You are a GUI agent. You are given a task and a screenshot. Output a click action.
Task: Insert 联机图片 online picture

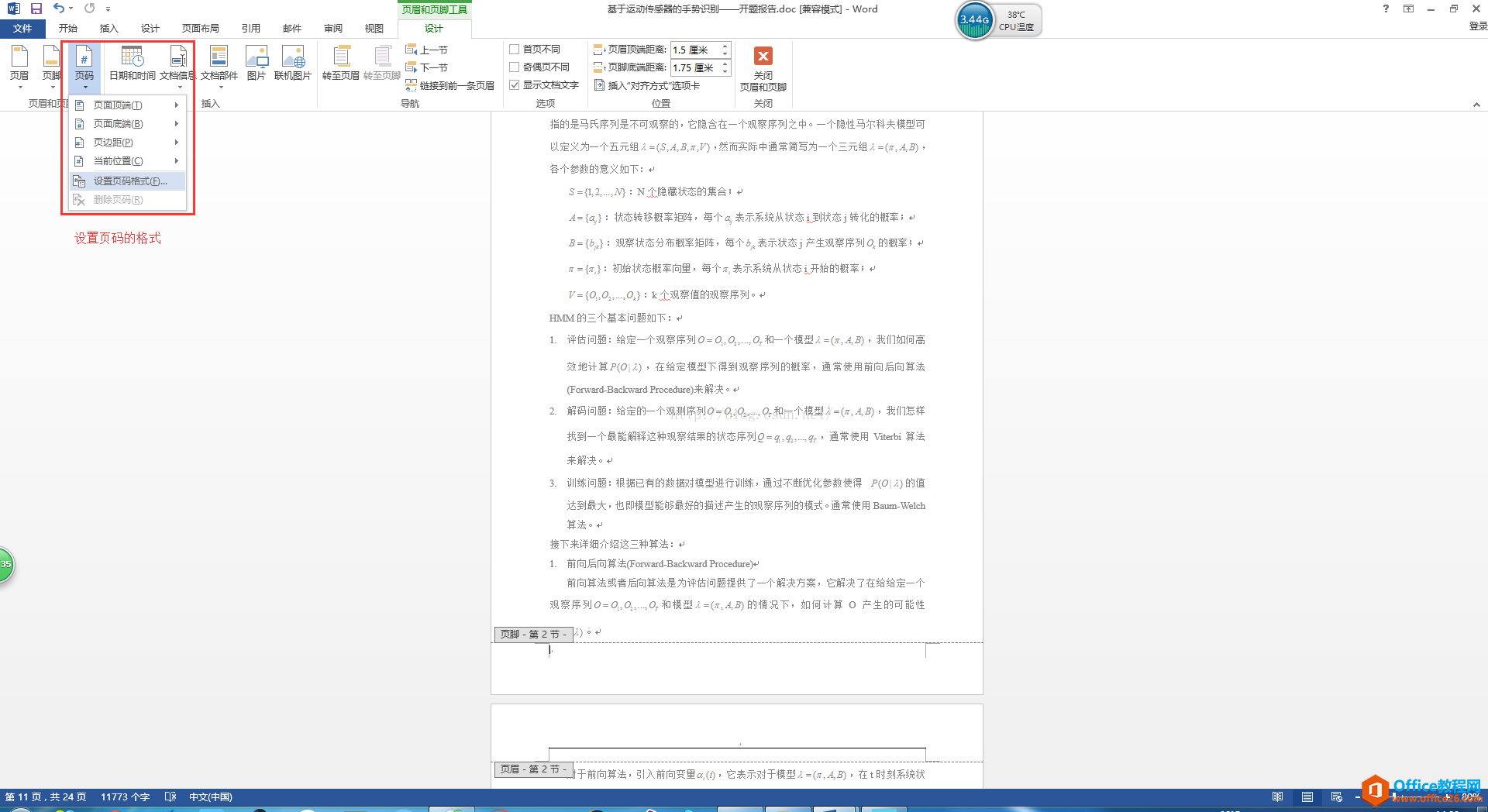(x=293, y=64)
